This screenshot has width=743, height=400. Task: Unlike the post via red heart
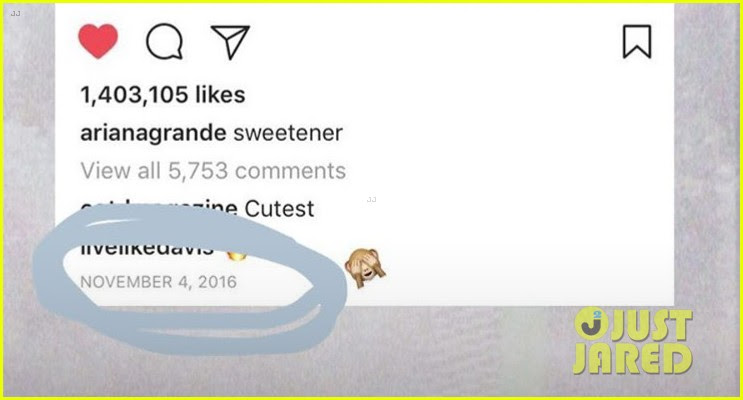[98, 41]
